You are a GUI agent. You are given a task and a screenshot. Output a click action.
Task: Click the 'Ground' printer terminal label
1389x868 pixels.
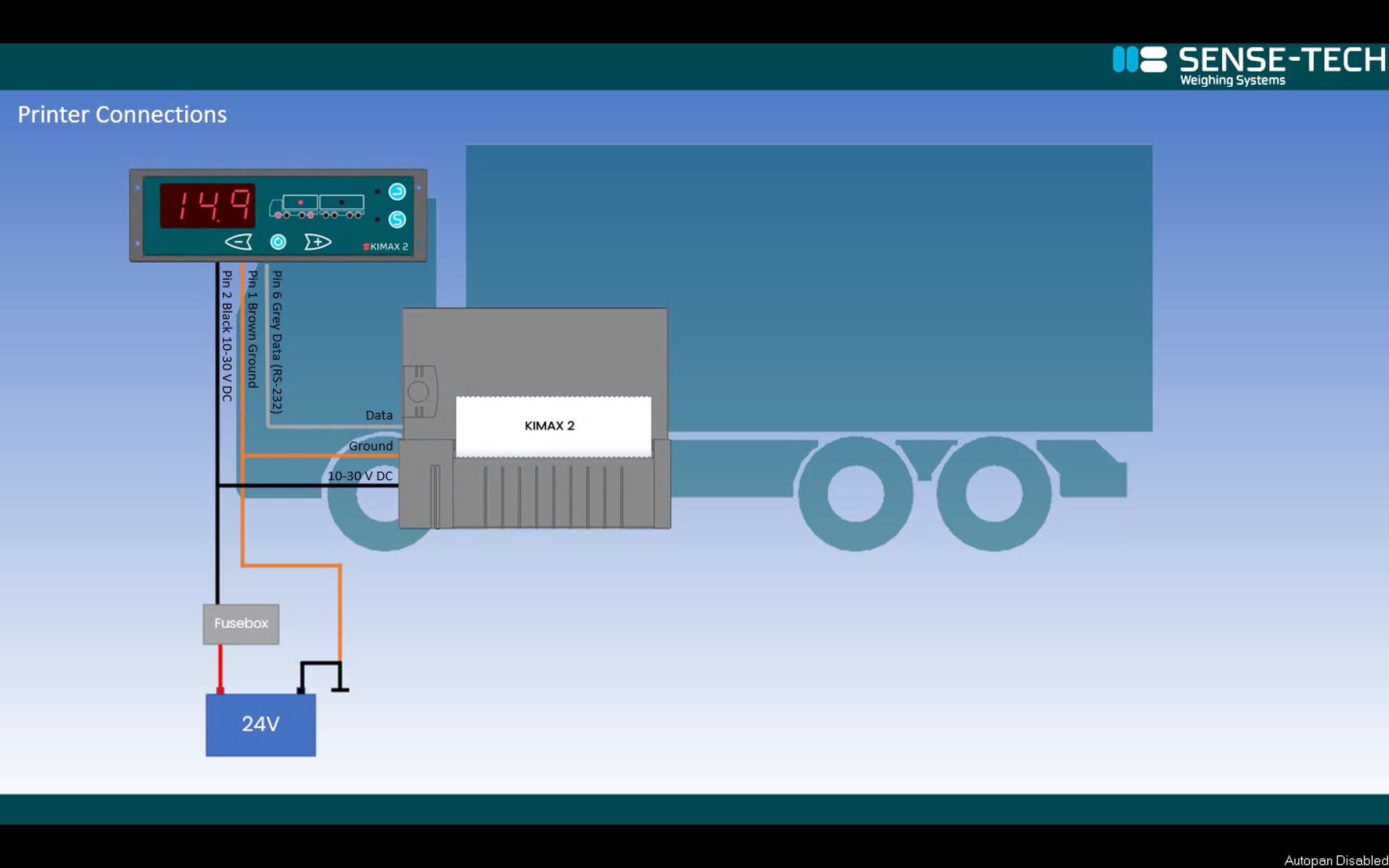pos(371,446)
